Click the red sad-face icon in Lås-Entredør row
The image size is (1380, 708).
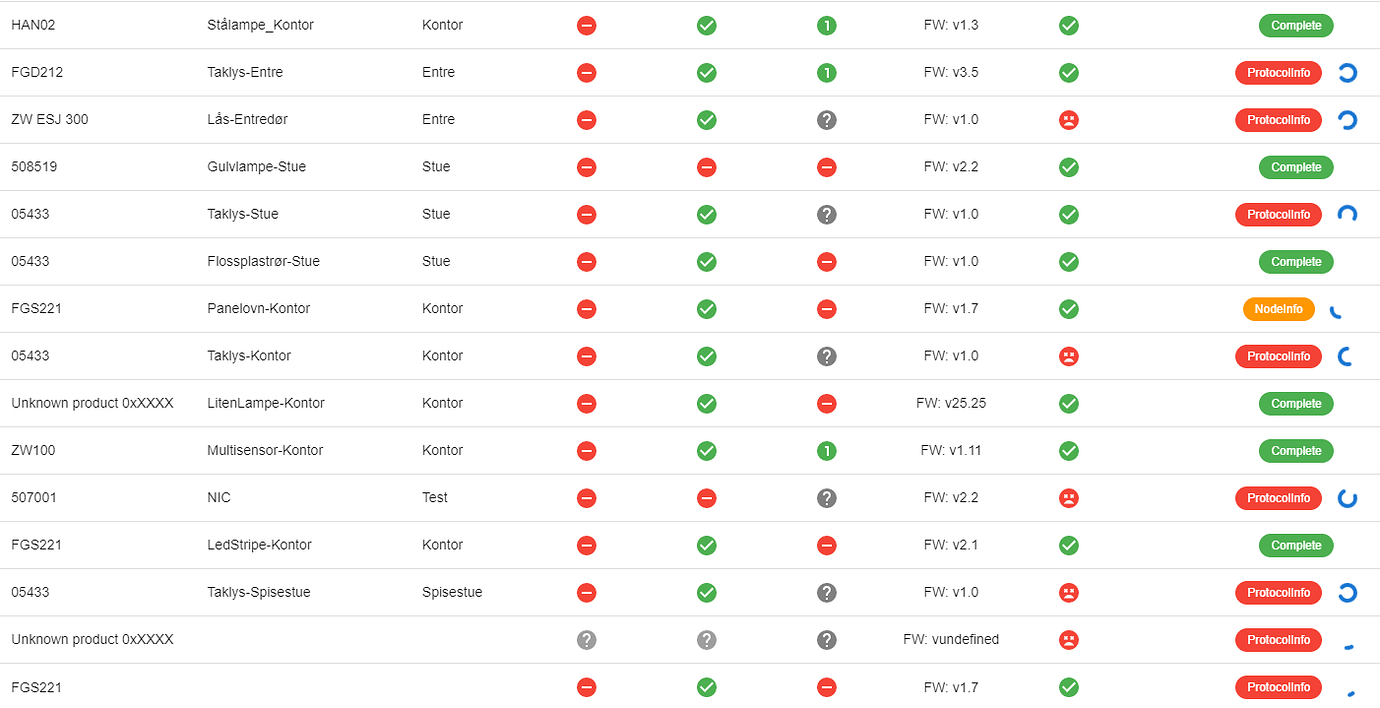click(1069, 120)
